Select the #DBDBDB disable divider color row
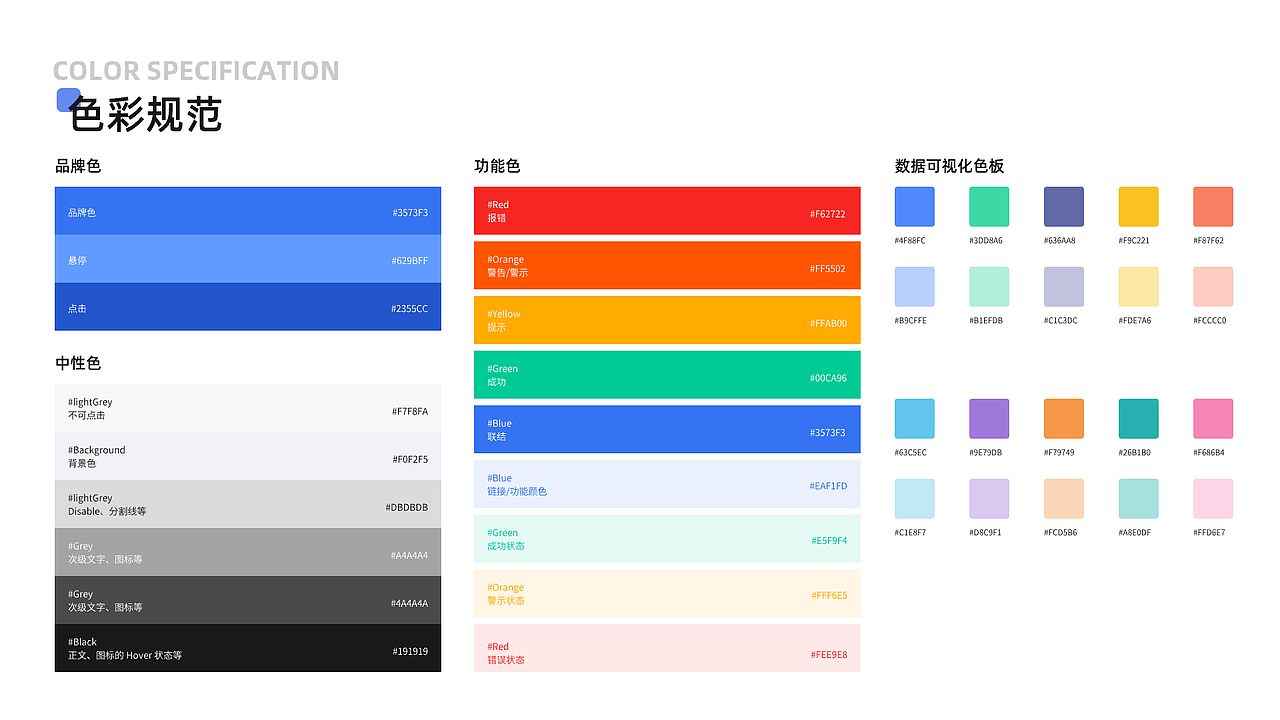The width and height of the screenshot is (1280, 720). pos(247,503)
